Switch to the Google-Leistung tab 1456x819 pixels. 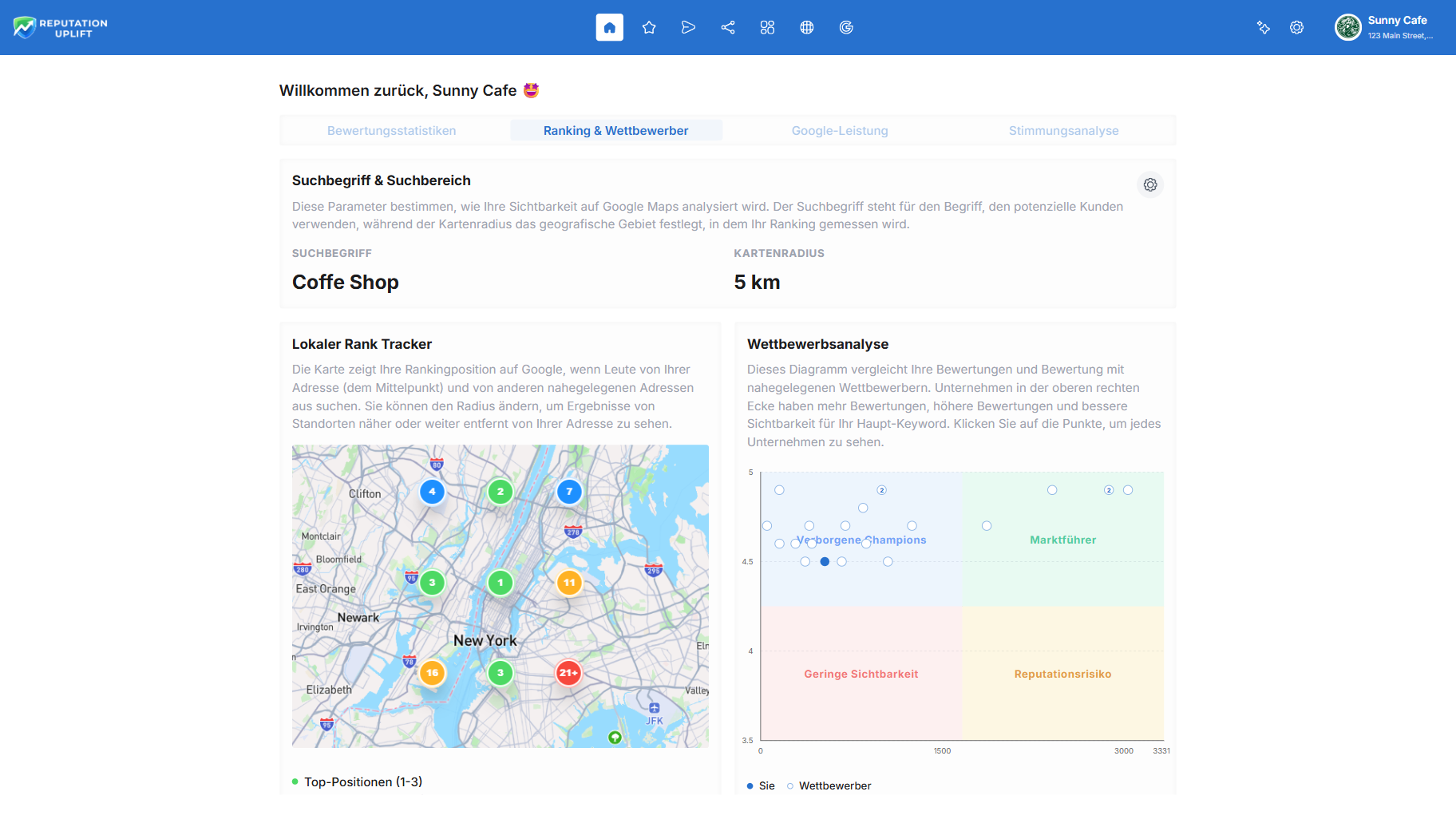(840, 131)
